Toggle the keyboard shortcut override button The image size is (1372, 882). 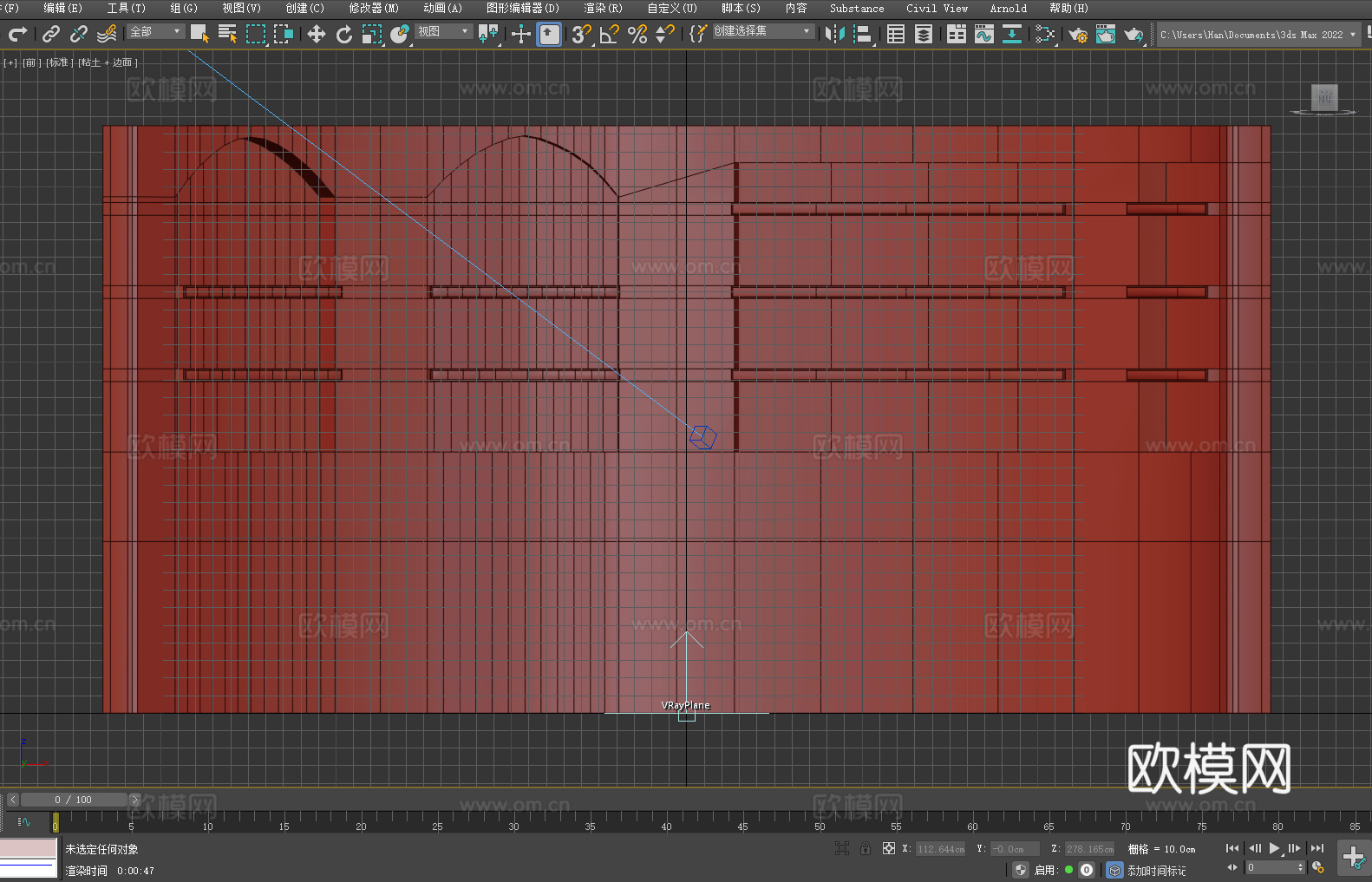coord(549,35)
